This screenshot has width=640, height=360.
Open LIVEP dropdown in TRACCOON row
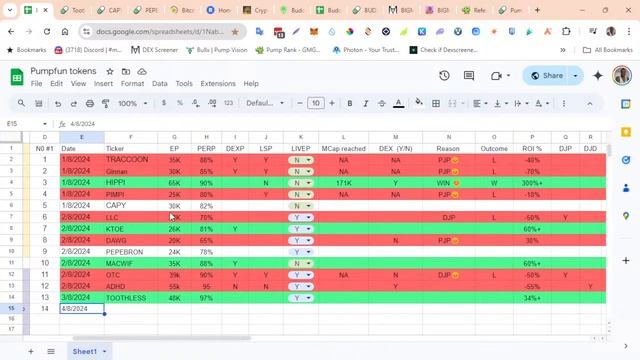click(x=301, y=160)
